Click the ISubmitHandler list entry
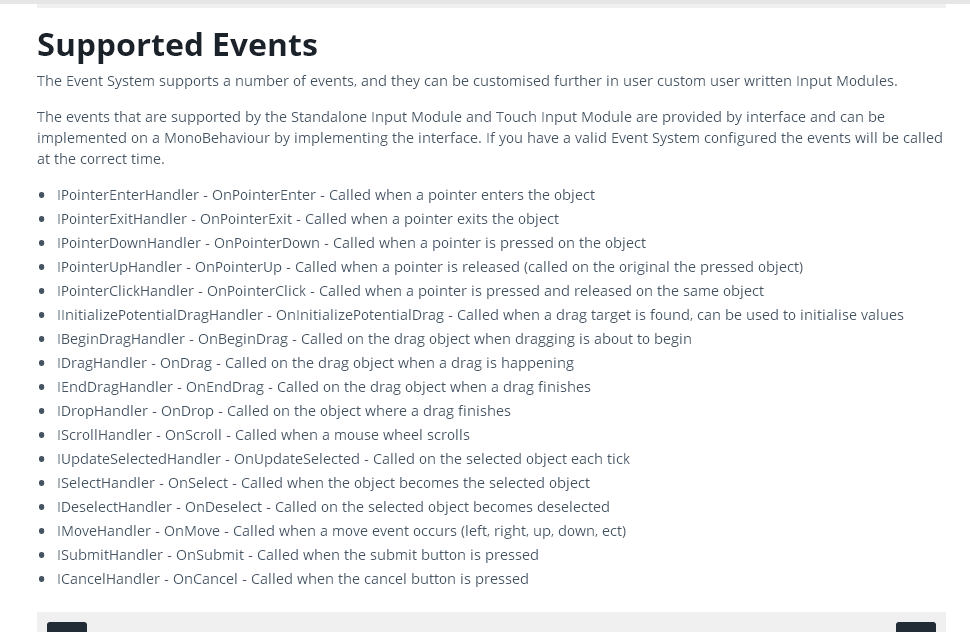The height and width of the screenshot is (632, 970). pos(297,555)
